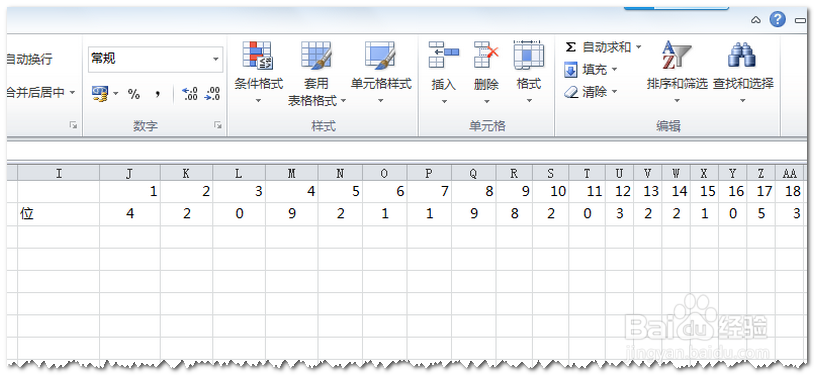
Task: Open Number group dialog launcher
Action: click(x=219, y=125)
